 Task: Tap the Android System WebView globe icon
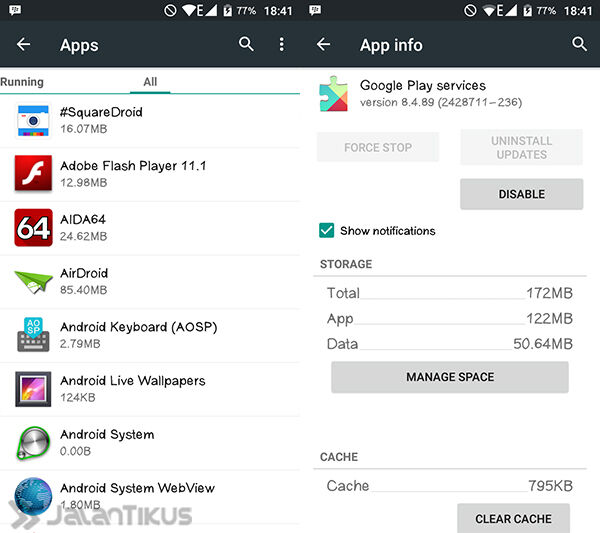point(33,496)
